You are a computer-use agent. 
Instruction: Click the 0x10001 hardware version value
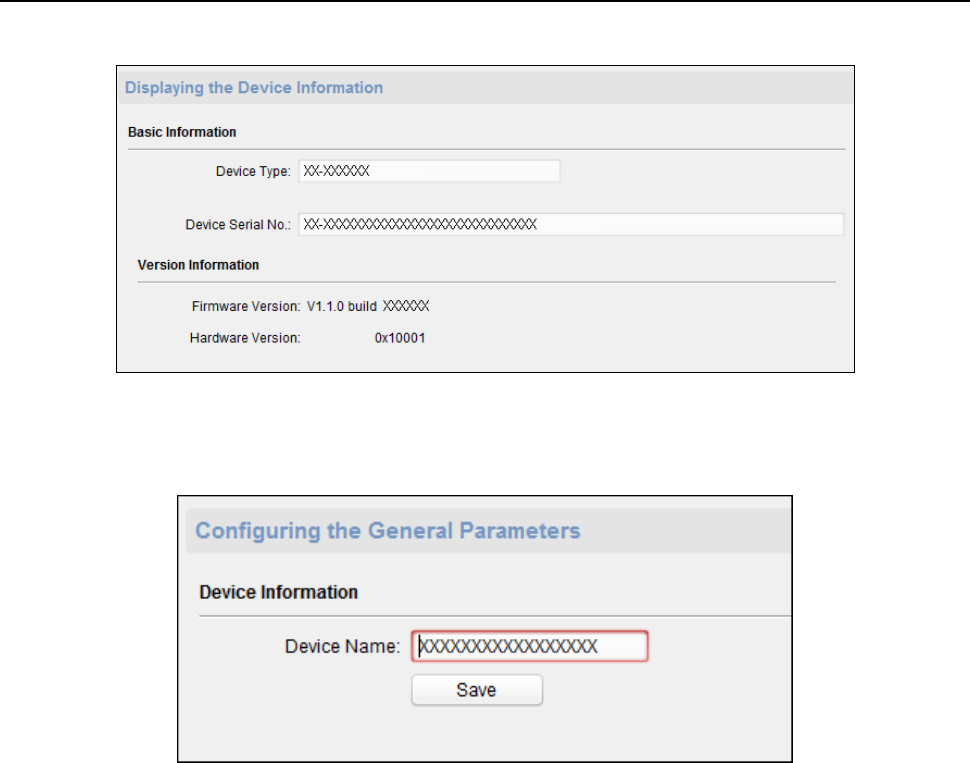pyautogui.click(x=400, y=338)
